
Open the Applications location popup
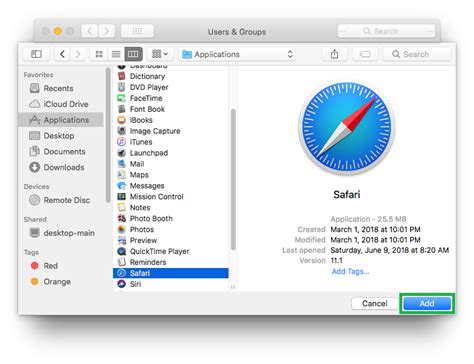tap(238, 54)
